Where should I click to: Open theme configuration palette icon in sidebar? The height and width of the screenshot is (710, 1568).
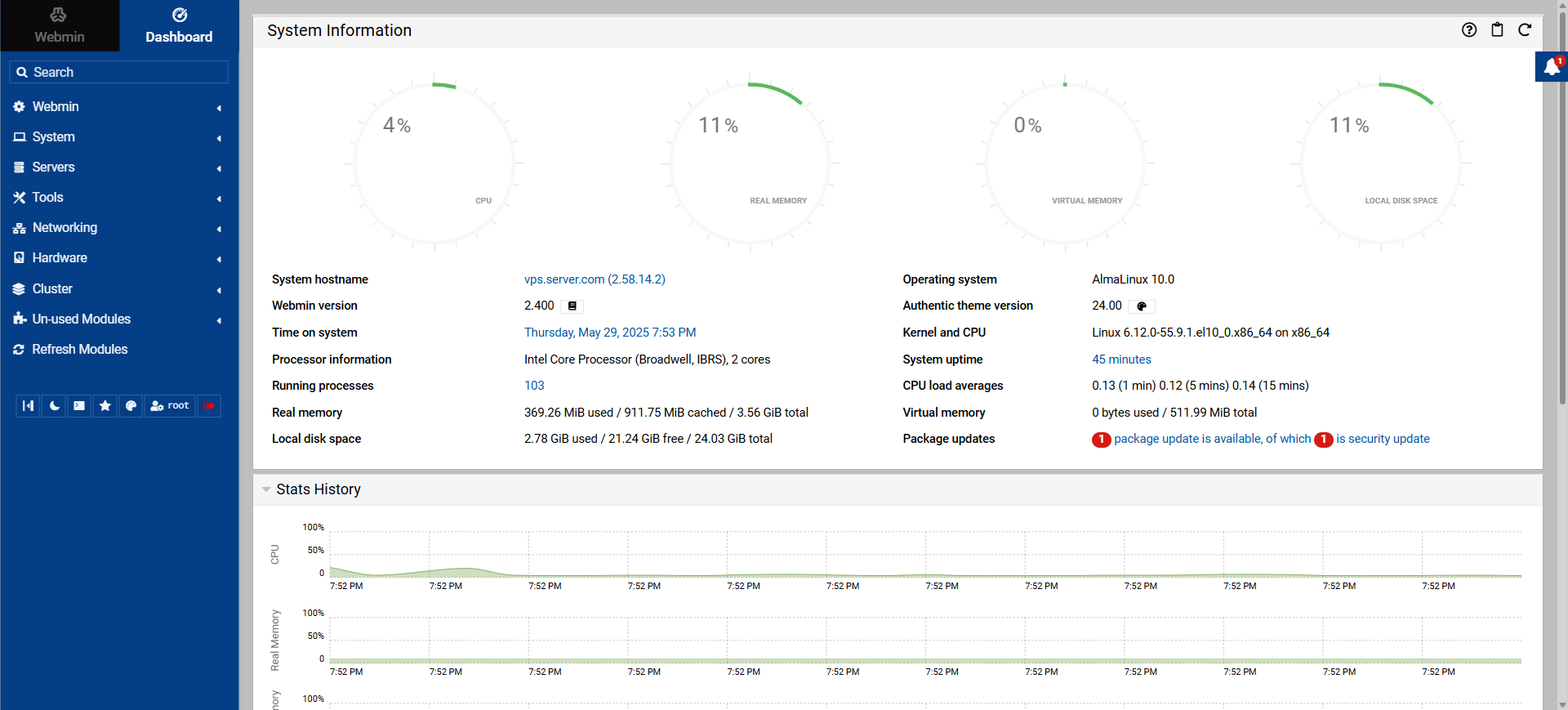[131, 406]
